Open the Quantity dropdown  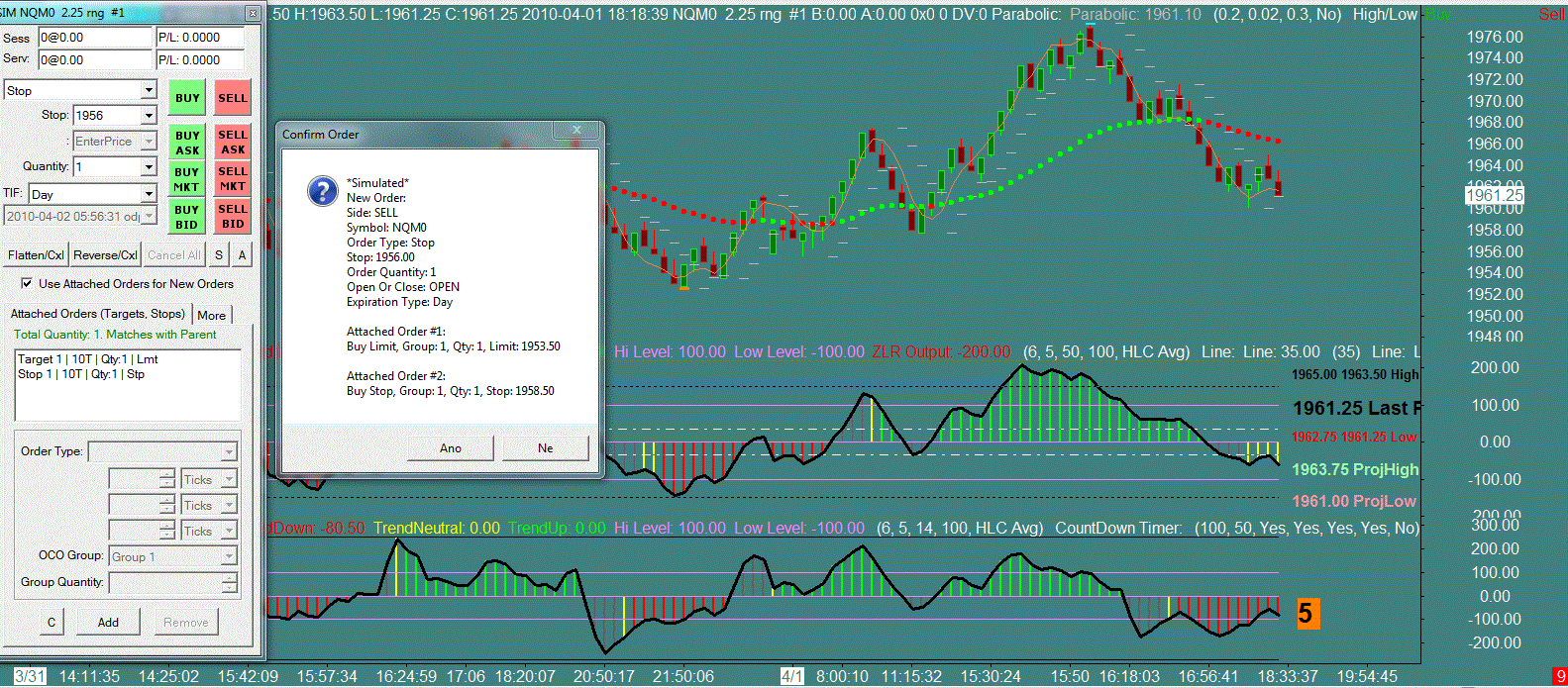pyautogui.click(x=149, y=167)
